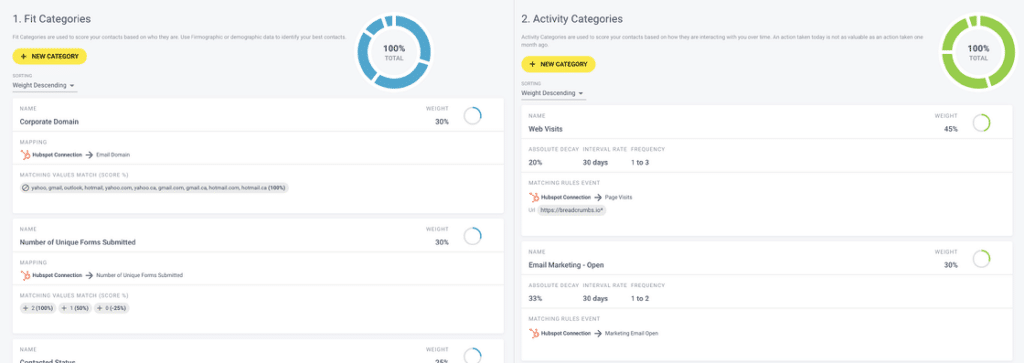
Task: Click New Category button under Fit Categories
Action: (x=50, y=56)
